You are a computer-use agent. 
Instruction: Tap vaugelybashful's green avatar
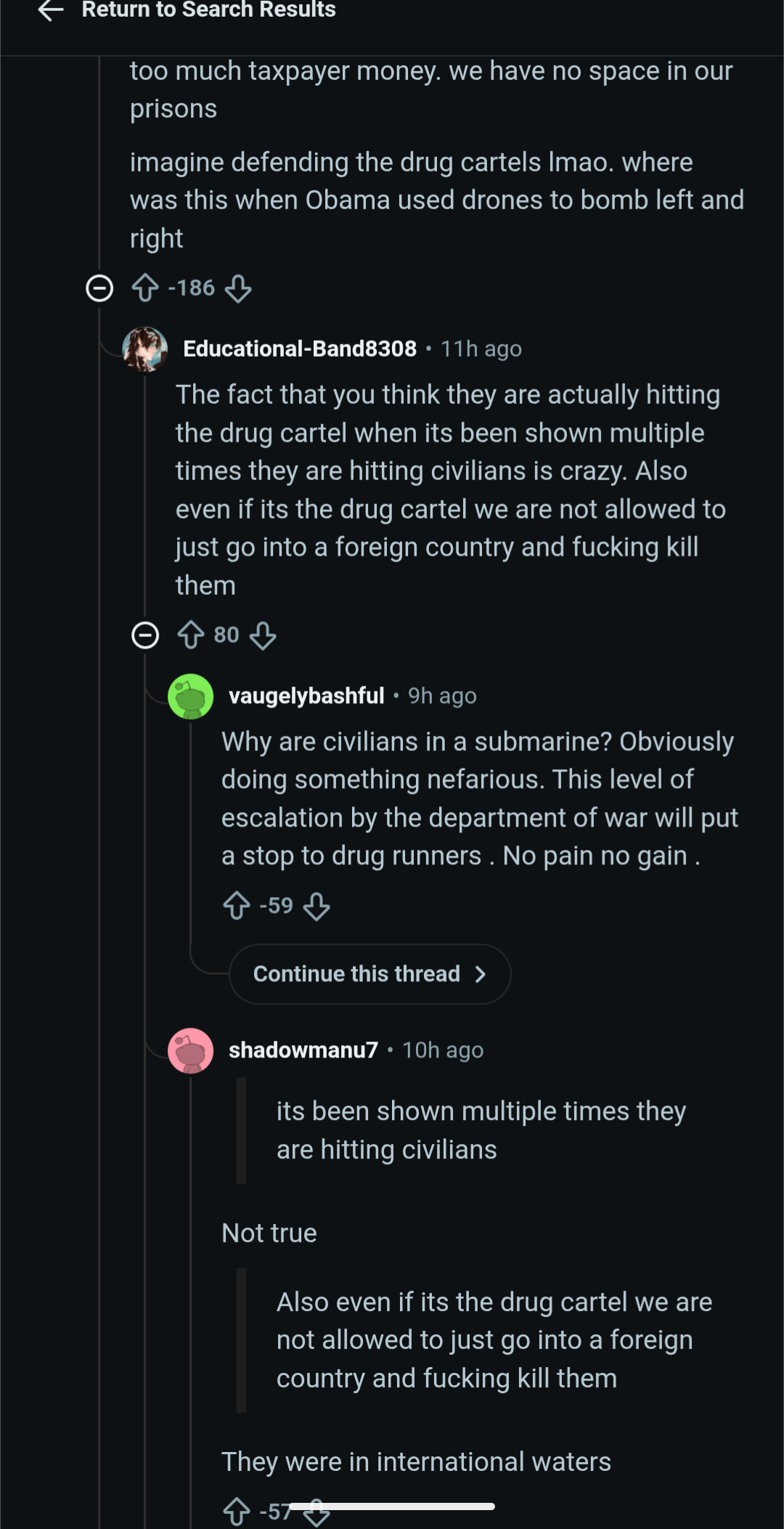coord(190,697)
